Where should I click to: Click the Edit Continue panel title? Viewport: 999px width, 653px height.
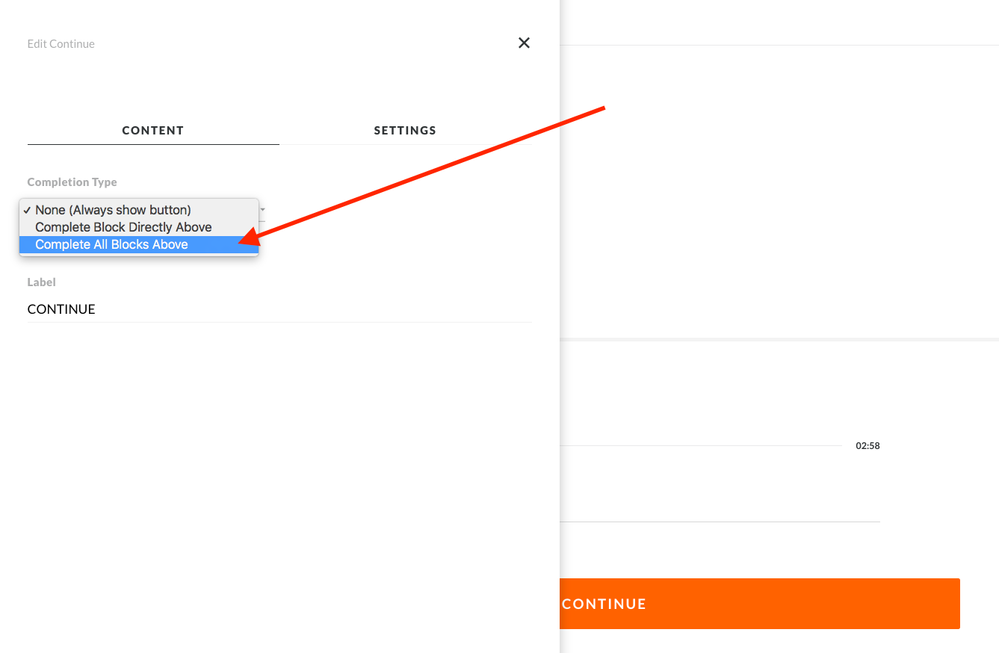(61, 44)
